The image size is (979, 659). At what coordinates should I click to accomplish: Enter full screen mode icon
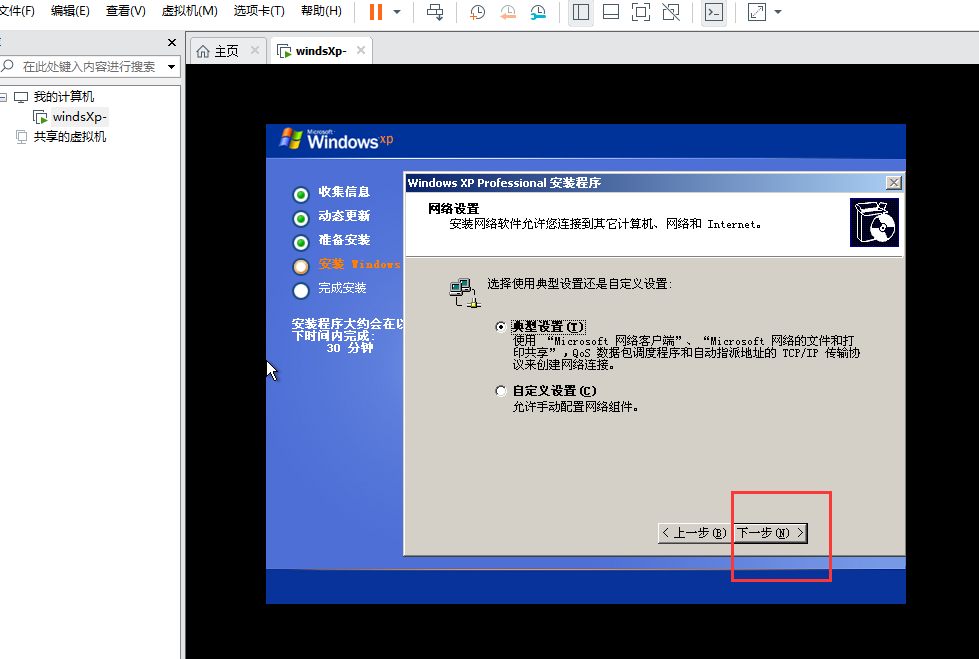(x=641, y=12)
